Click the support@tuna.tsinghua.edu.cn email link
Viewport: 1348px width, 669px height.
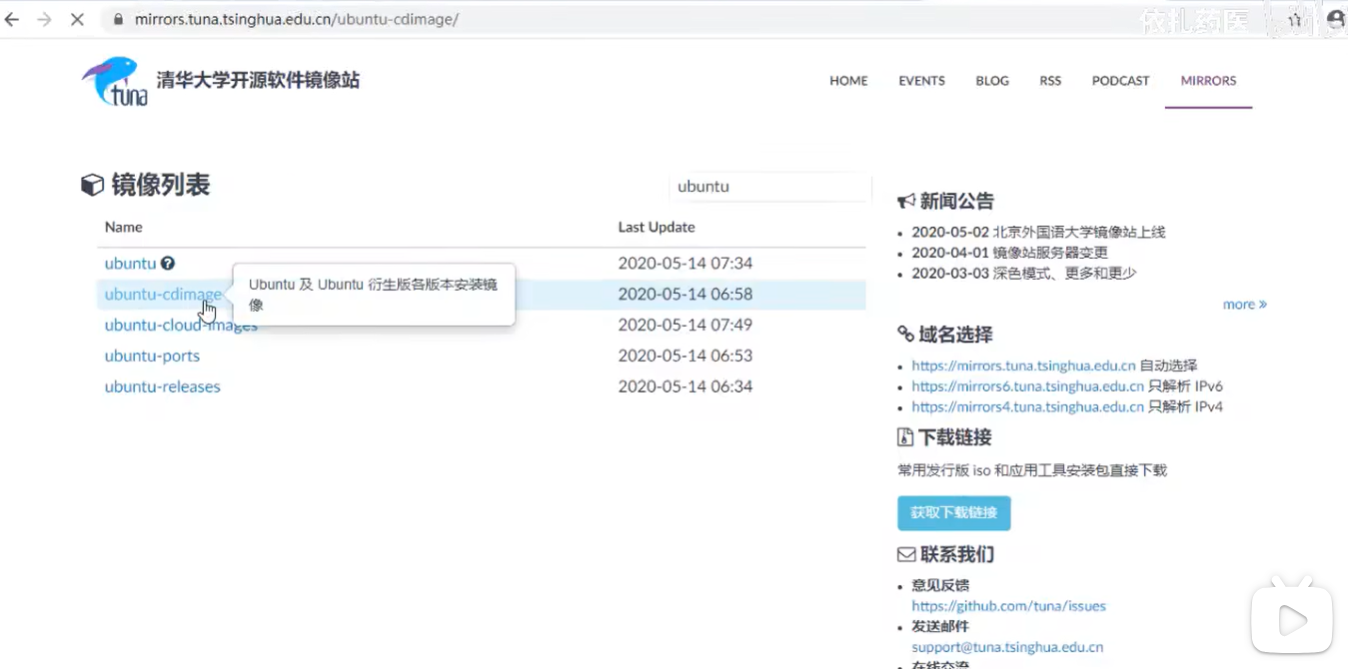pos(1007,647)
